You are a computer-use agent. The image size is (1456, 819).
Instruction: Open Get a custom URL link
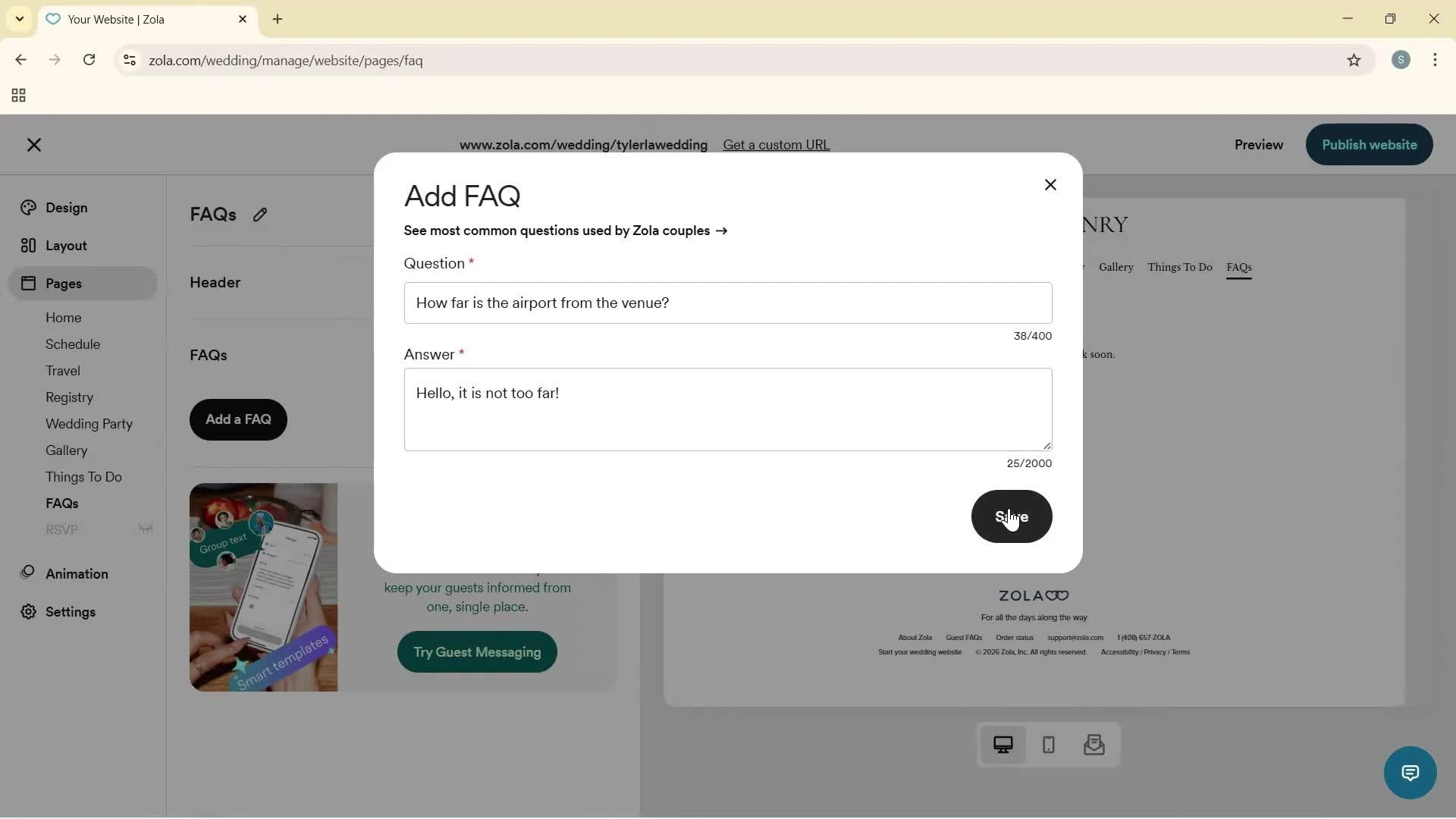[x=777, y=145]
